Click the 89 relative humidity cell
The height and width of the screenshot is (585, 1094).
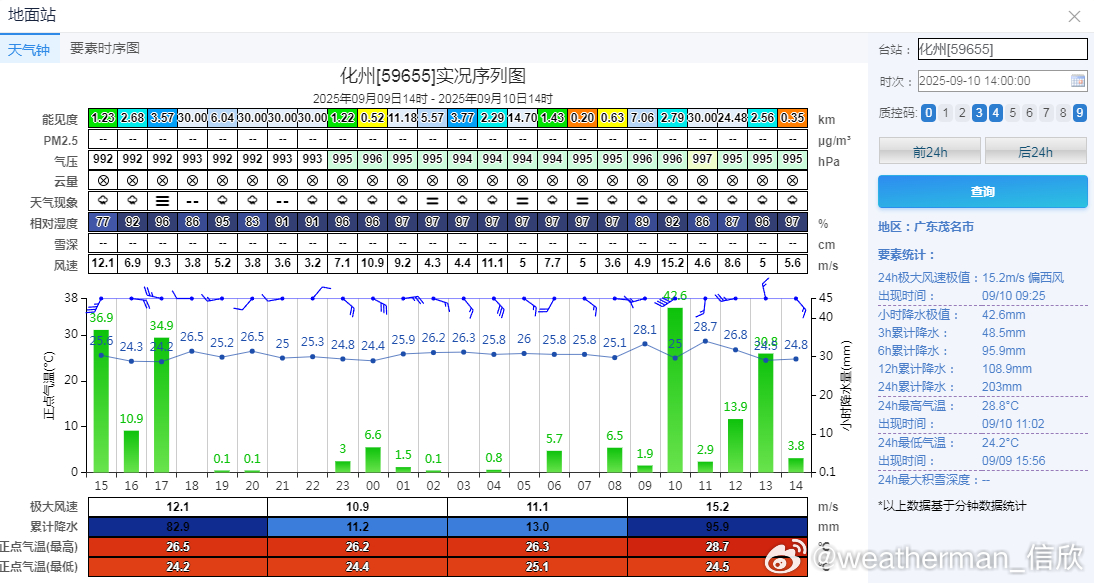click(x=643, y=222)
